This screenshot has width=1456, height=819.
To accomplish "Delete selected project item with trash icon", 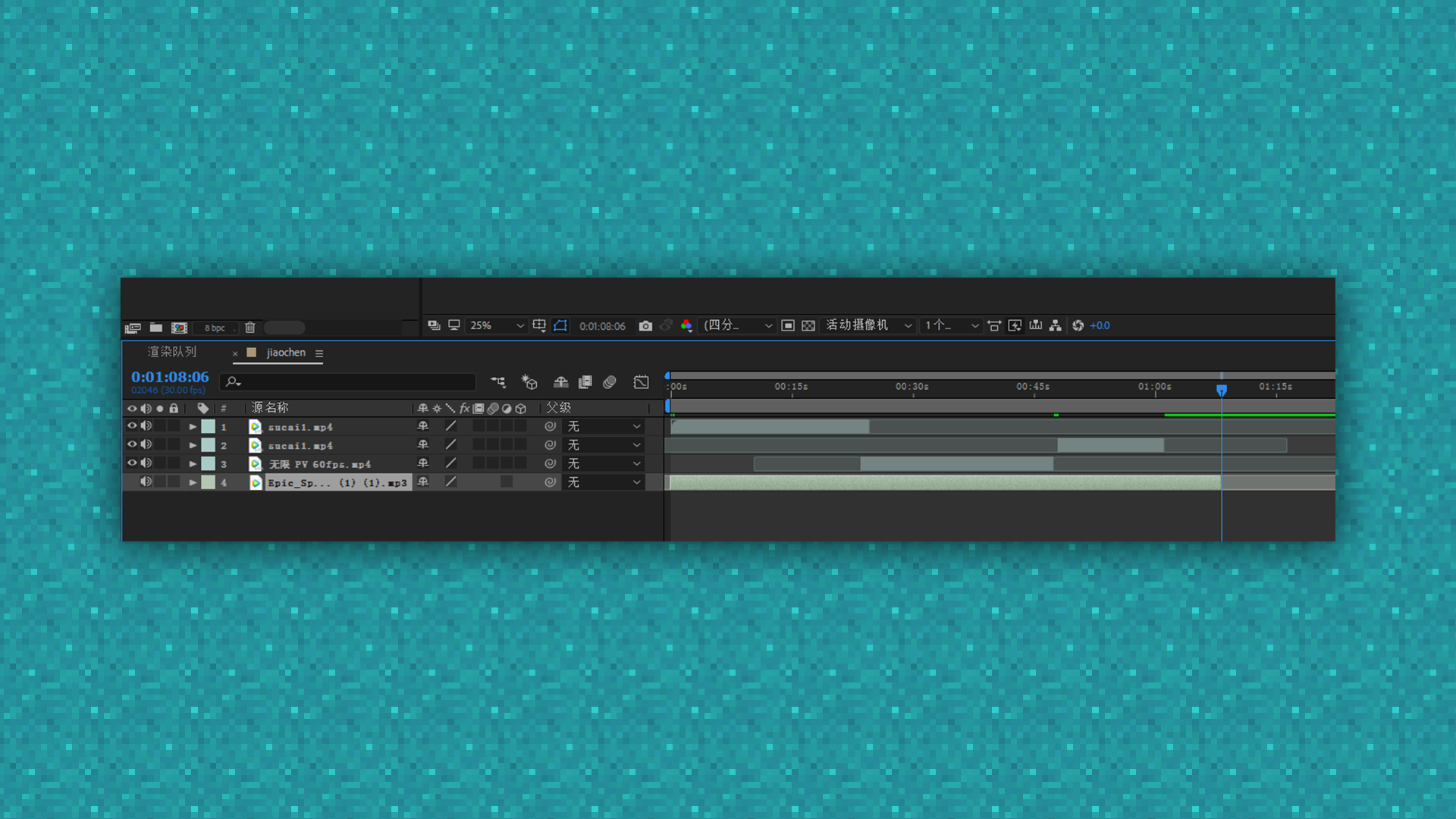I will click(250, 328).
